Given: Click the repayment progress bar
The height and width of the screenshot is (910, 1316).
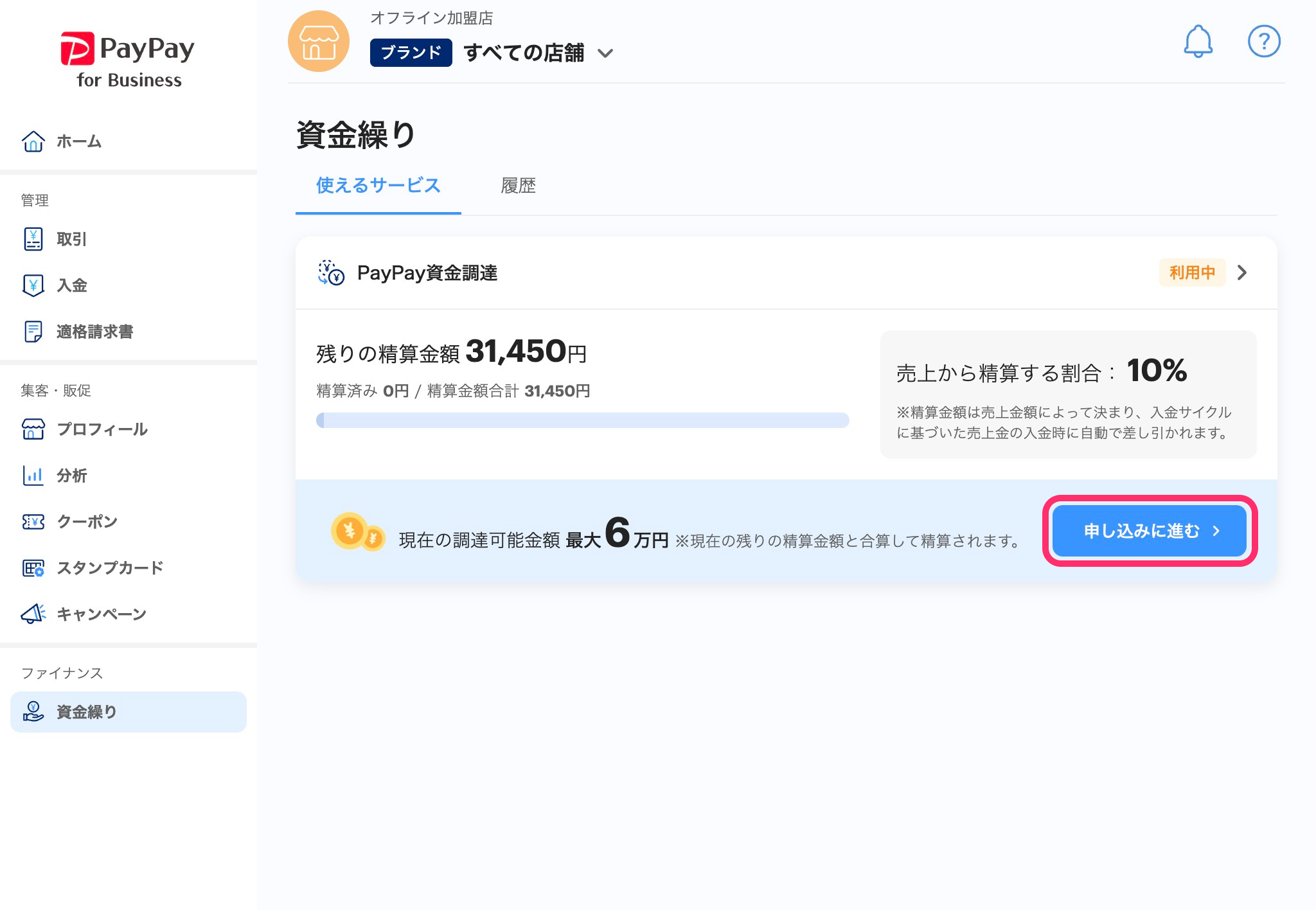Looking at the screenshot, I should pos(583,420).
